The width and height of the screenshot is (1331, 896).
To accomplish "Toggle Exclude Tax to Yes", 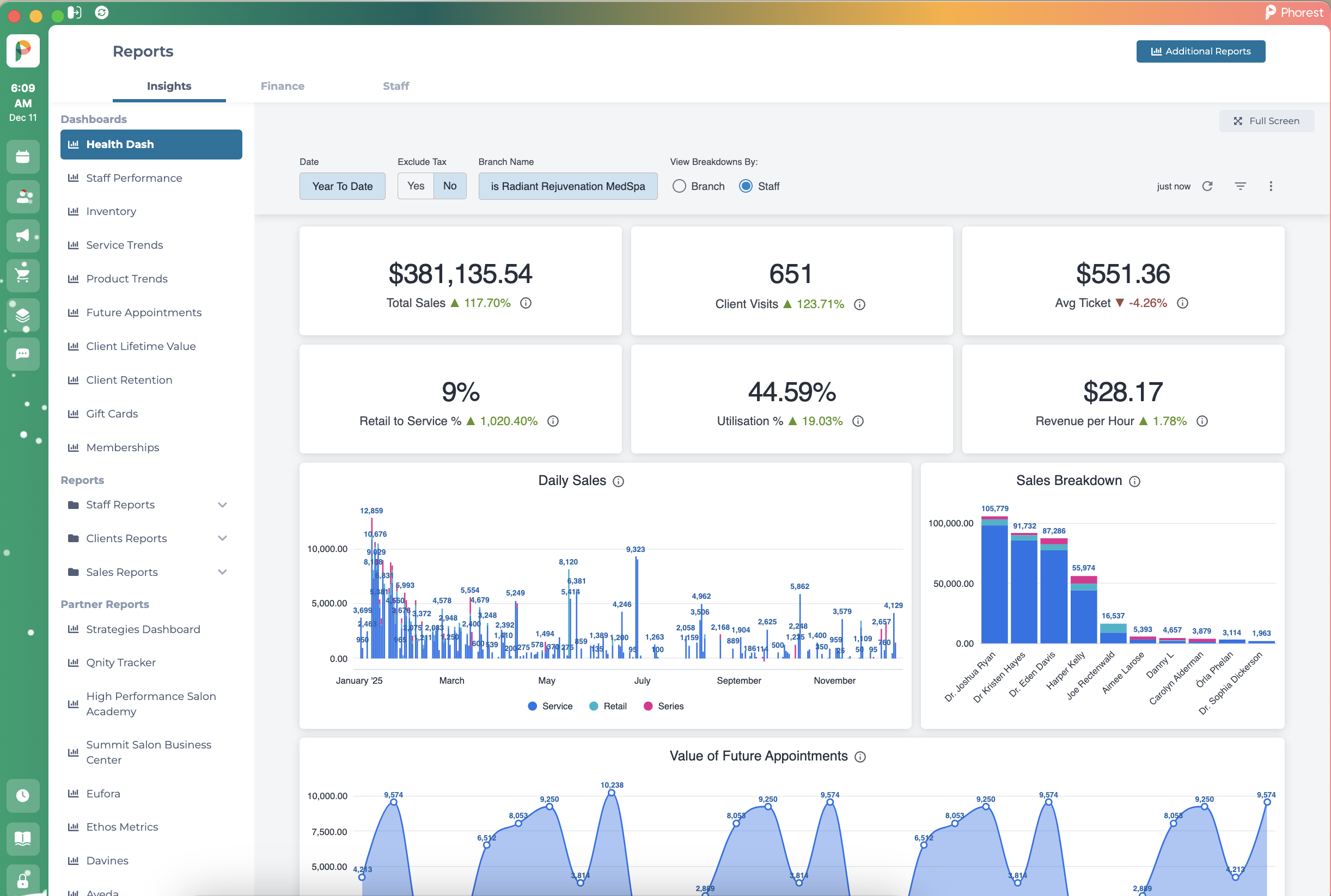I will tap(415, 186).
